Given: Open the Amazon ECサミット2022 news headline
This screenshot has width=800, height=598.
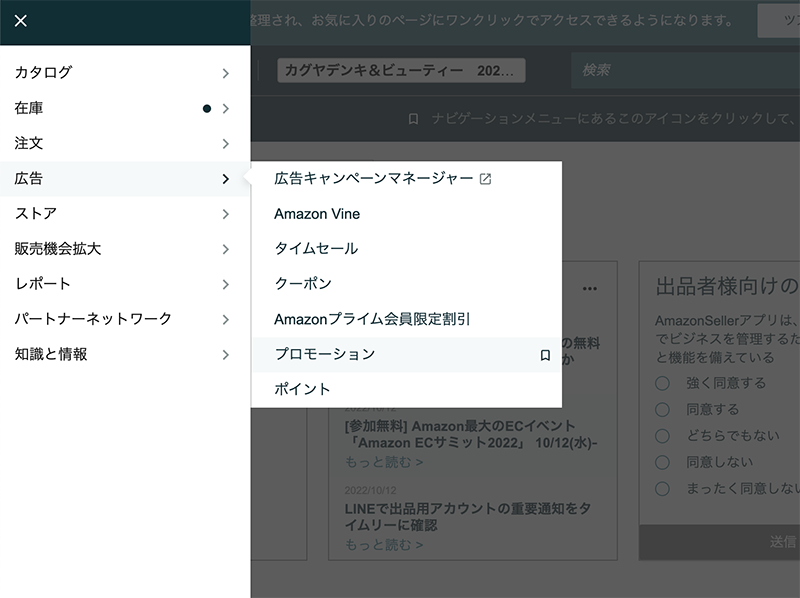Looking at the screenshot, I should (x=470, y=434).
